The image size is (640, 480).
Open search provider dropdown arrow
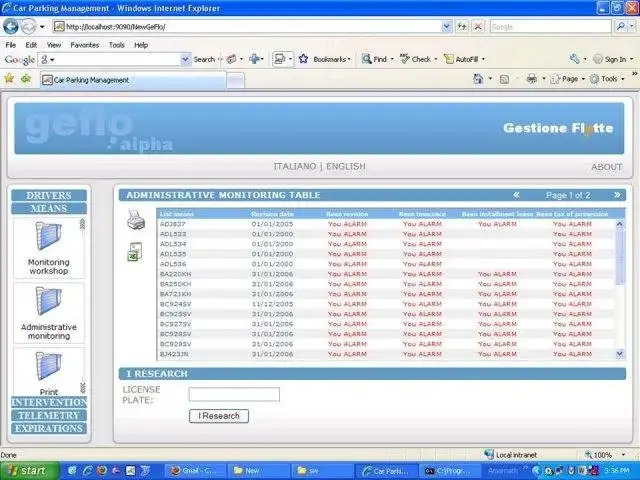(631, 27)
